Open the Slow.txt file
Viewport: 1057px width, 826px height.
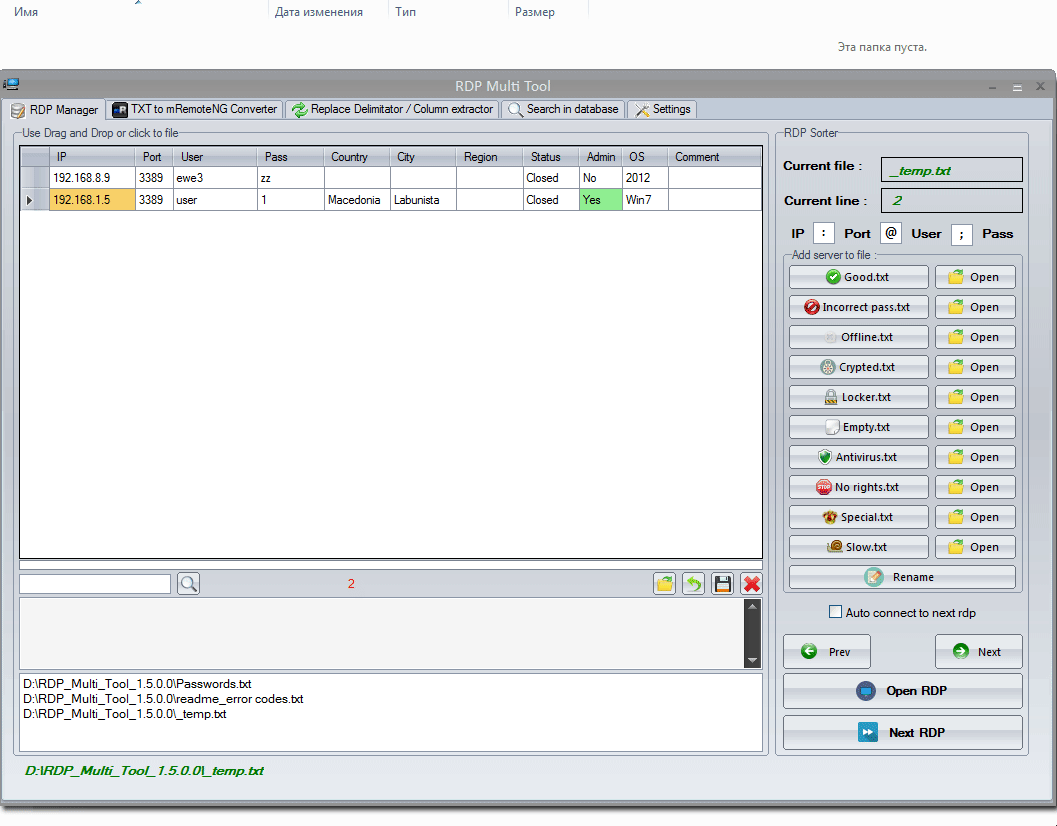coord(974,547)
